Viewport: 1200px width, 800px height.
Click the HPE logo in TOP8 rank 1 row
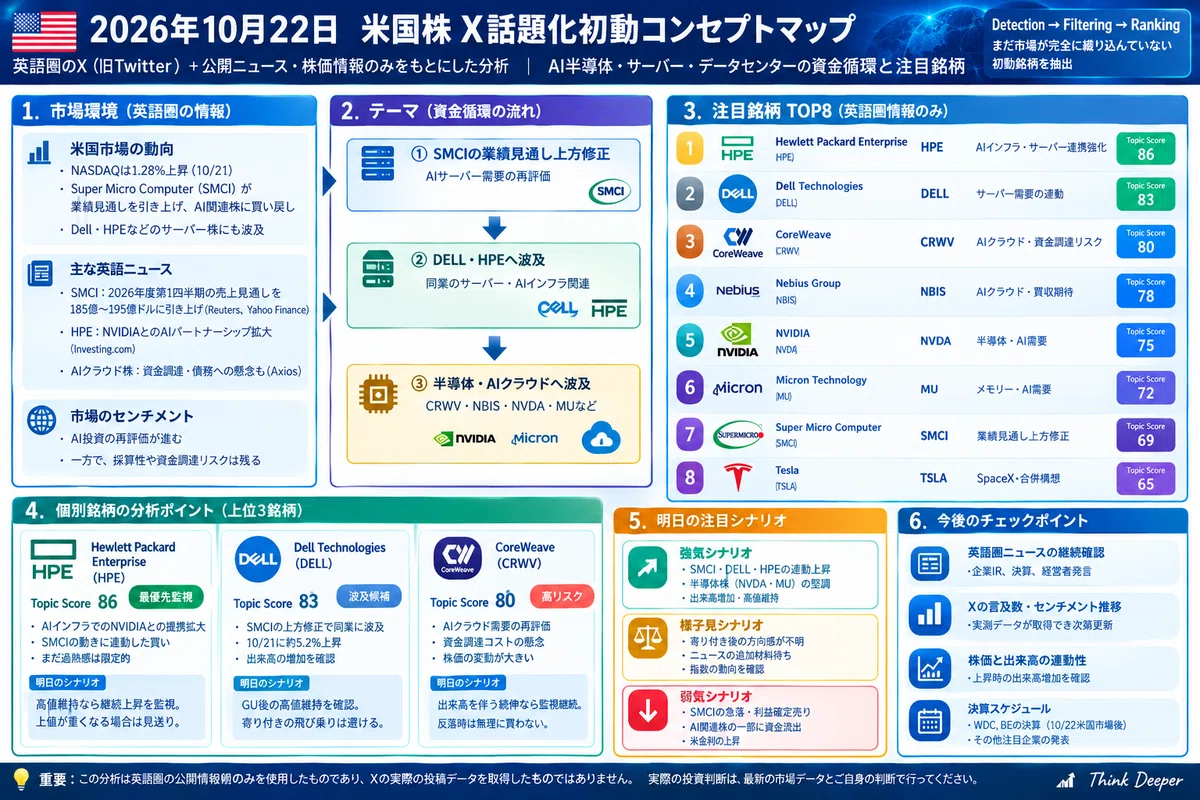(737, 149)
